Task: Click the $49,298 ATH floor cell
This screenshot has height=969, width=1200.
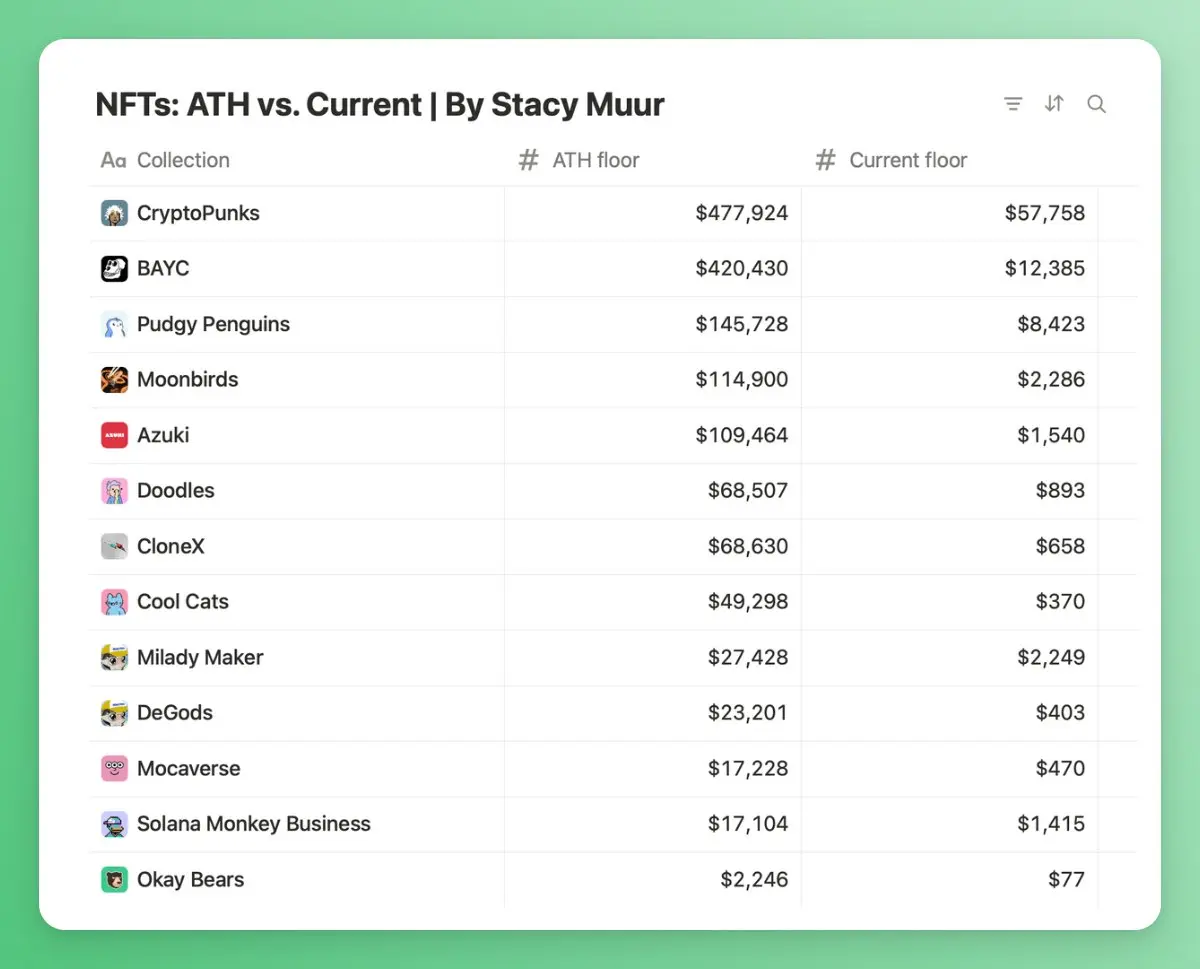Action: tap(653, 602)
